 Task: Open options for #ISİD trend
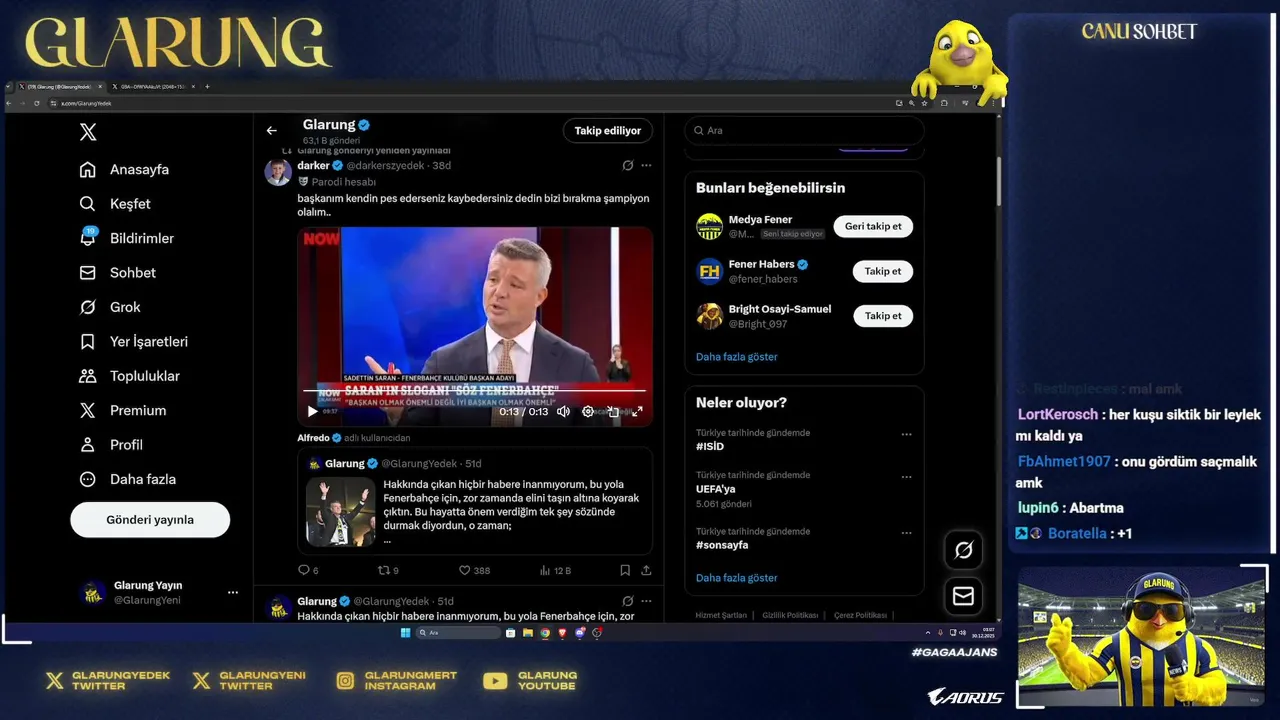(906, 434)
